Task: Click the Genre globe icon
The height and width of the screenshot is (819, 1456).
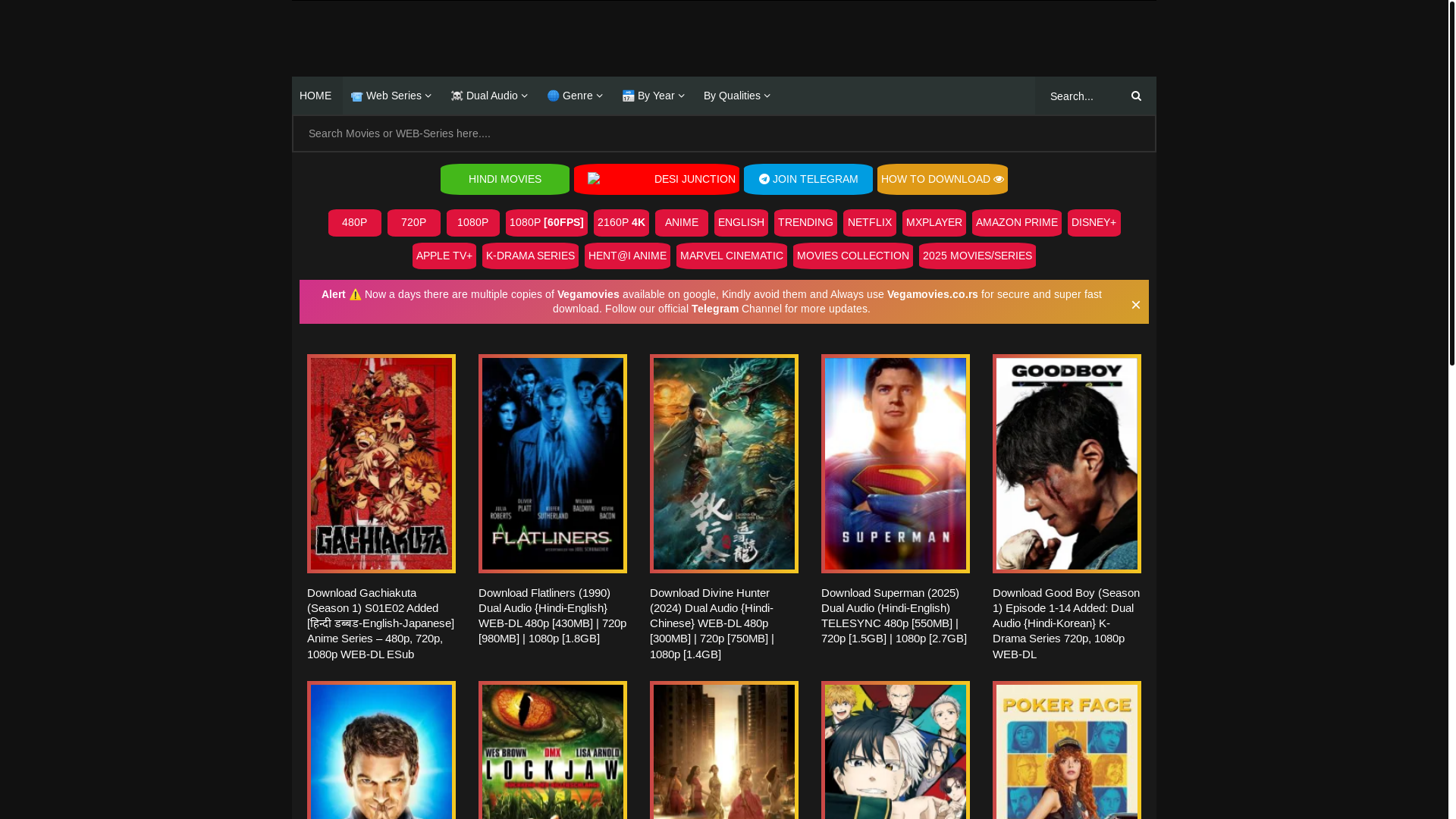Action: tap(553, 96)
